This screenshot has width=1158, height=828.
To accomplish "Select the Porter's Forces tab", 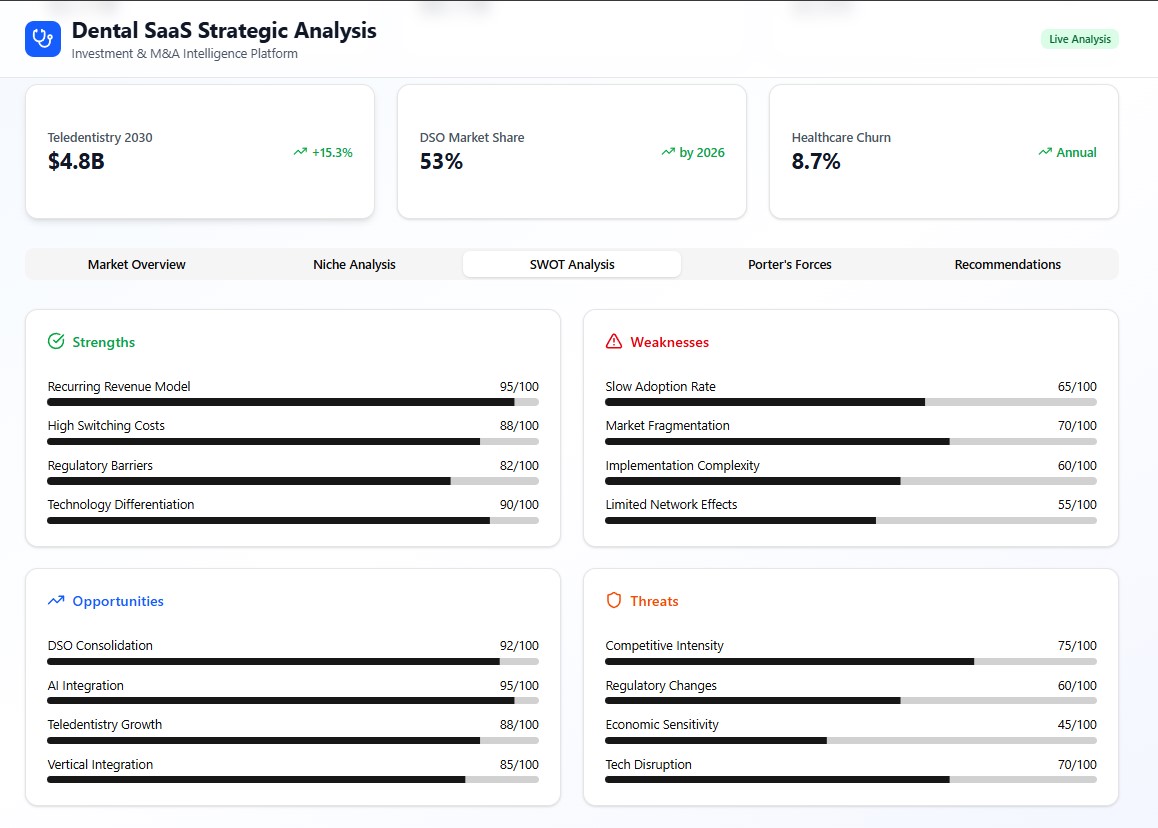I will click(x=790, y=265).
